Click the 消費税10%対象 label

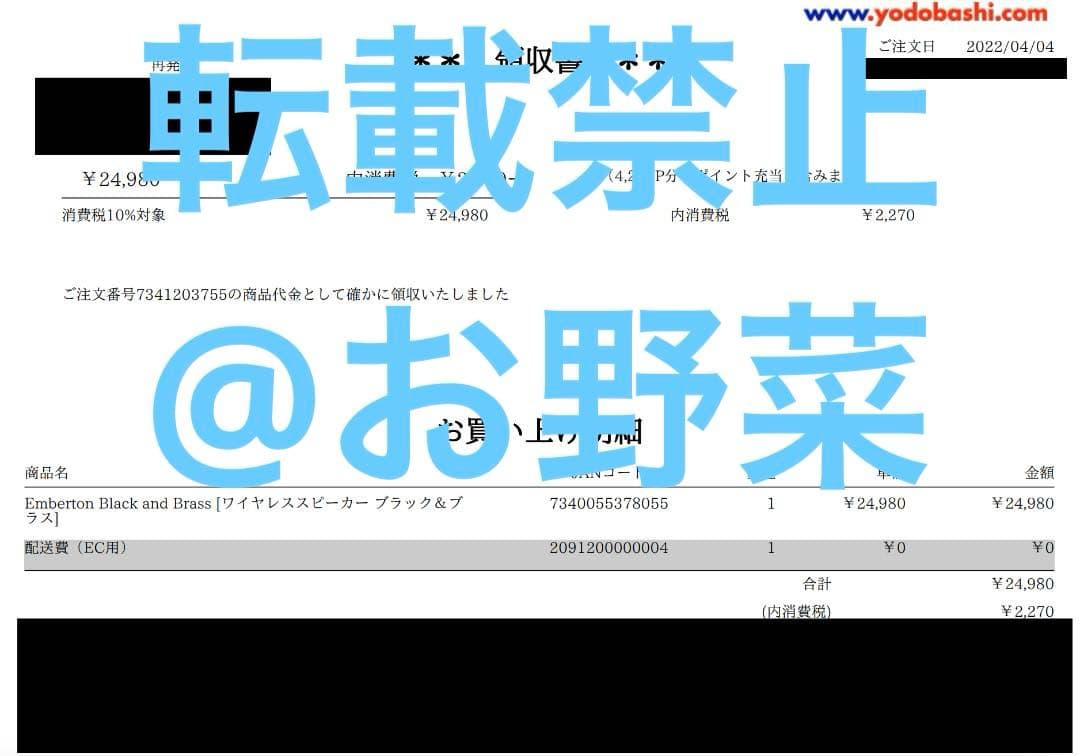[x=114, y=214]
